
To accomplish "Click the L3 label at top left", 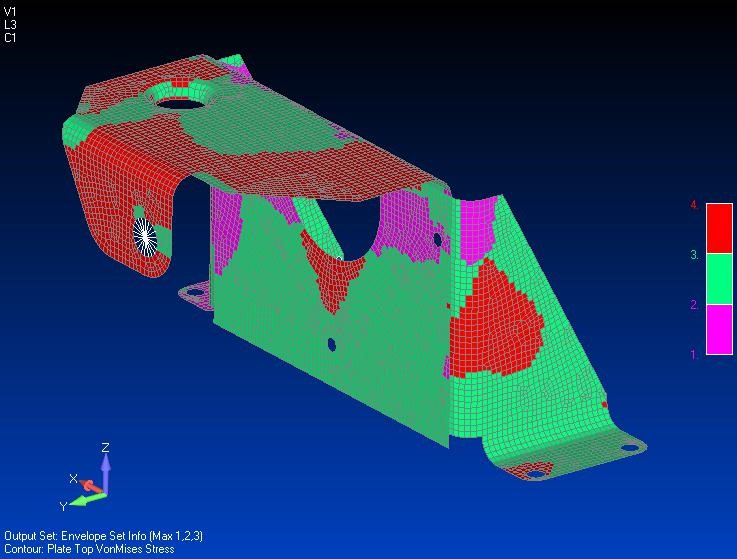I will pyautogui.click(x=10, y=25).
